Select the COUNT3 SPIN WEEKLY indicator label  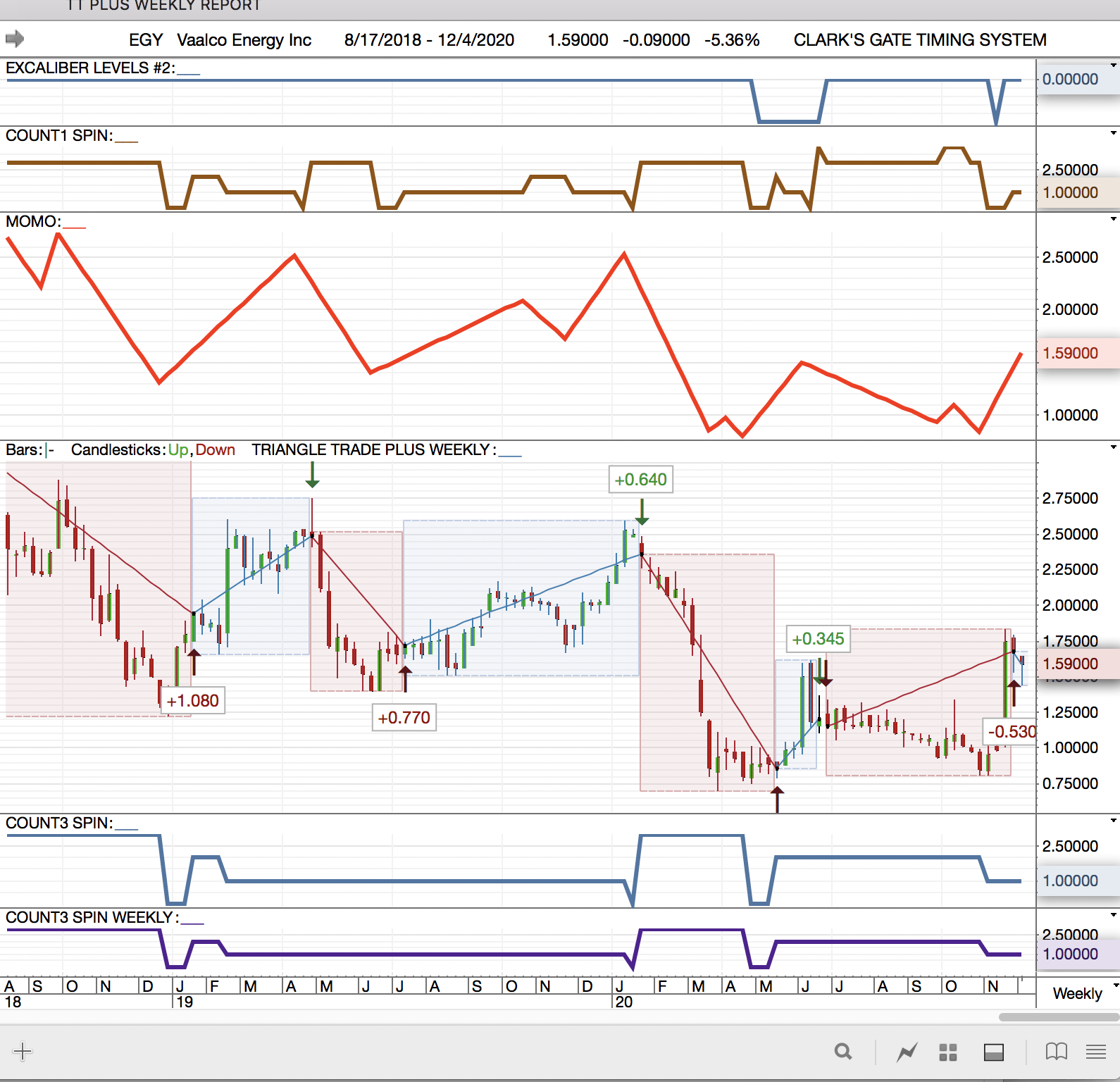pyautogui.click(x=92, y=917)
